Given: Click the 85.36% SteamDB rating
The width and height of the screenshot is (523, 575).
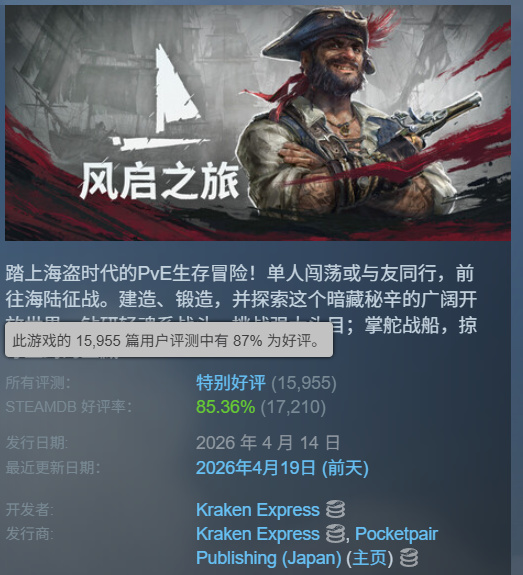Looking at the screenshot, I should 226,407.
